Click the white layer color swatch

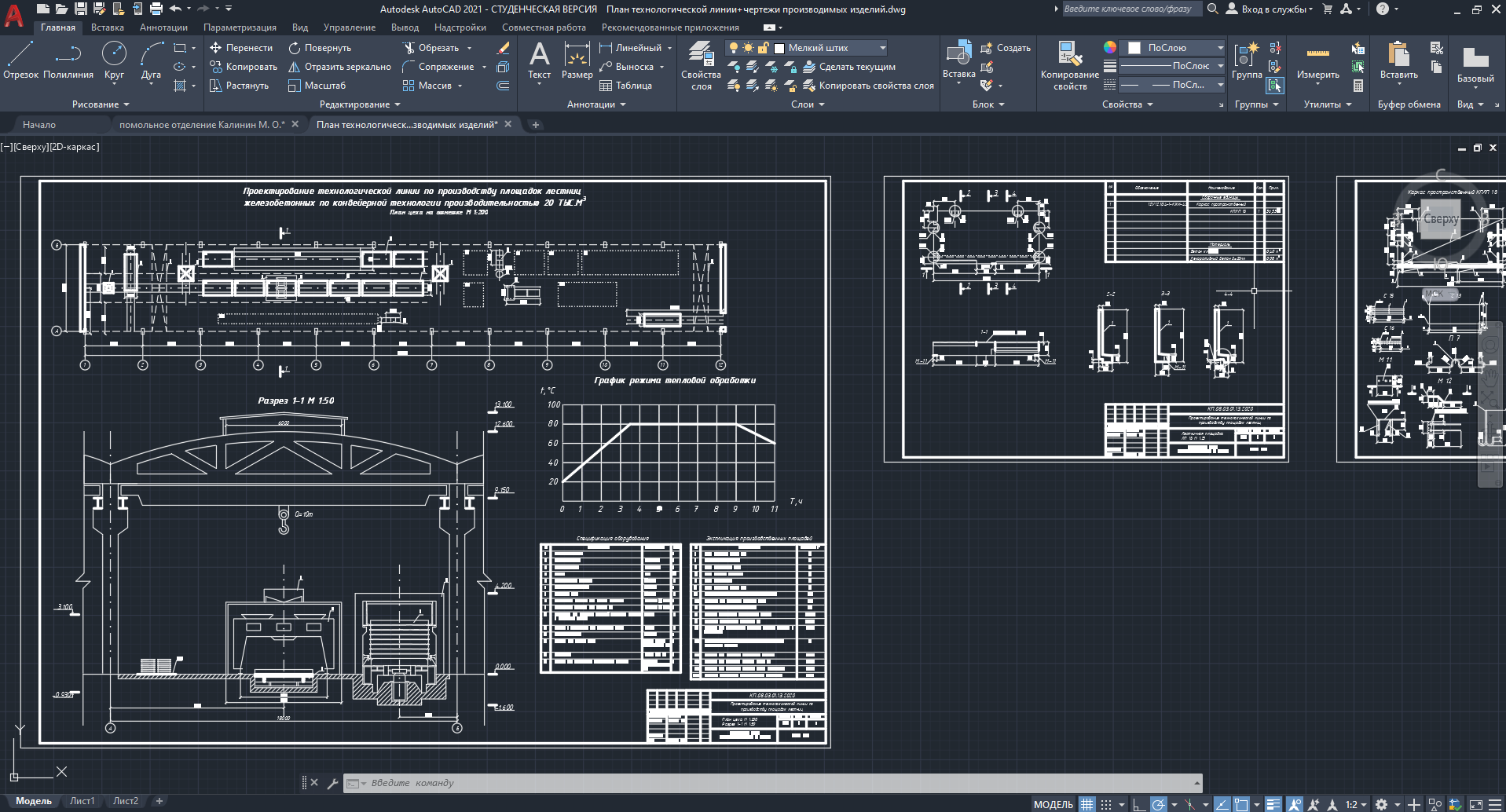(x=779, y=48)
